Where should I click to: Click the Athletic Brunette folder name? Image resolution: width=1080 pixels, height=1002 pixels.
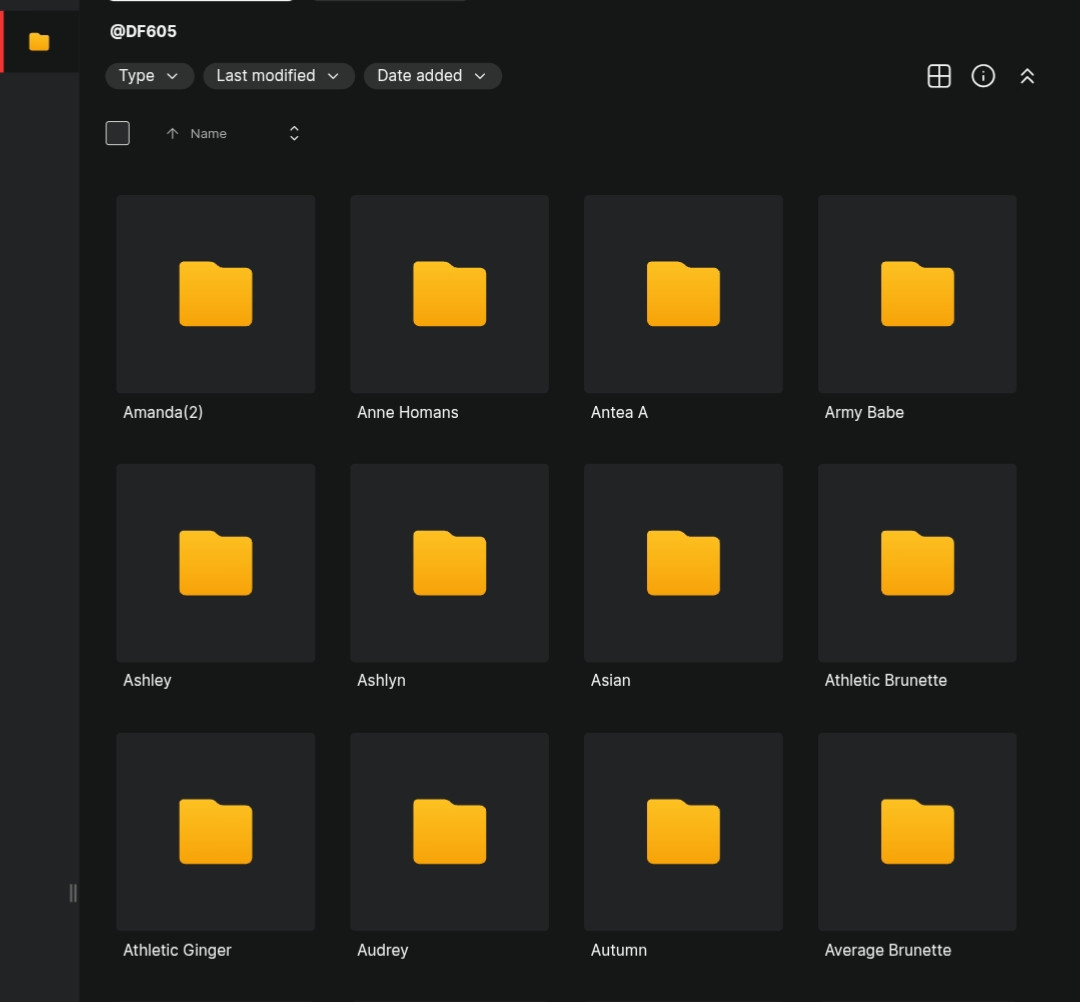pos(886,680)
